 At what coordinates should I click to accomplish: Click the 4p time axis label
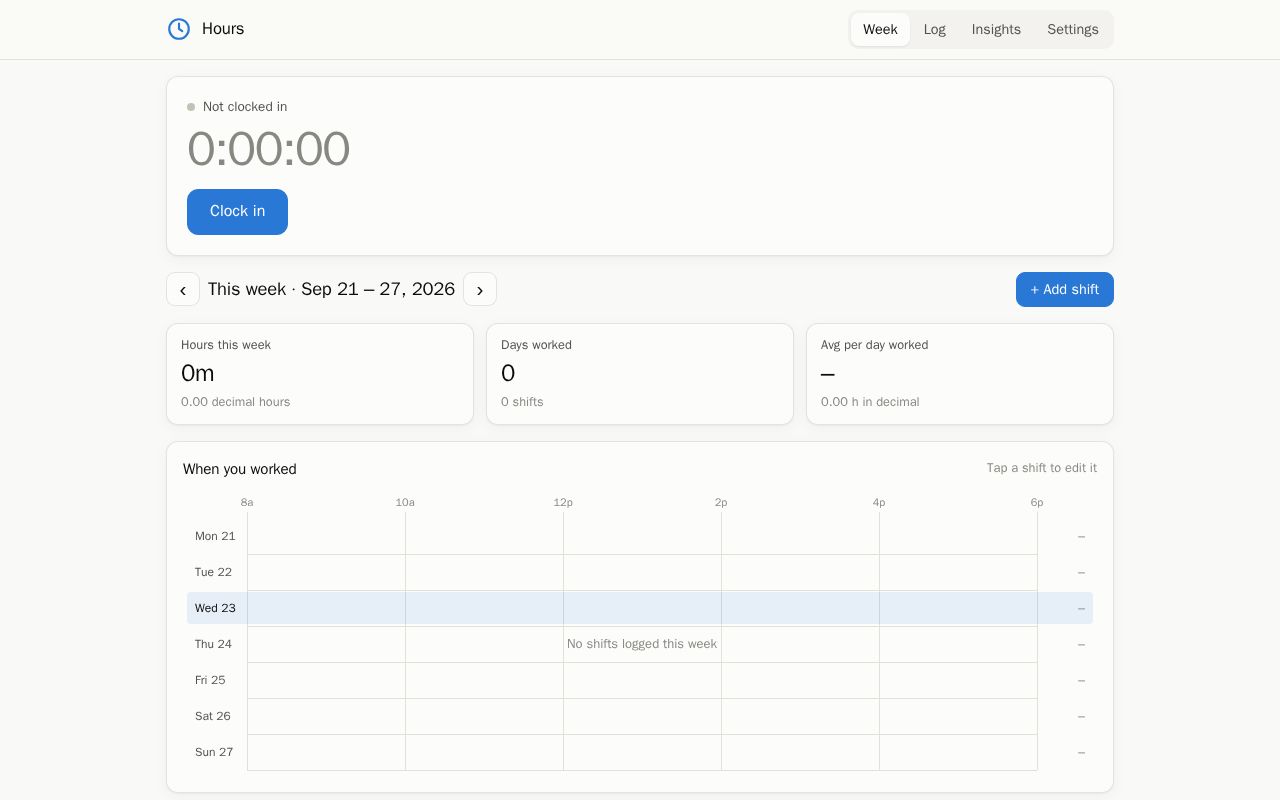(879, 502)
